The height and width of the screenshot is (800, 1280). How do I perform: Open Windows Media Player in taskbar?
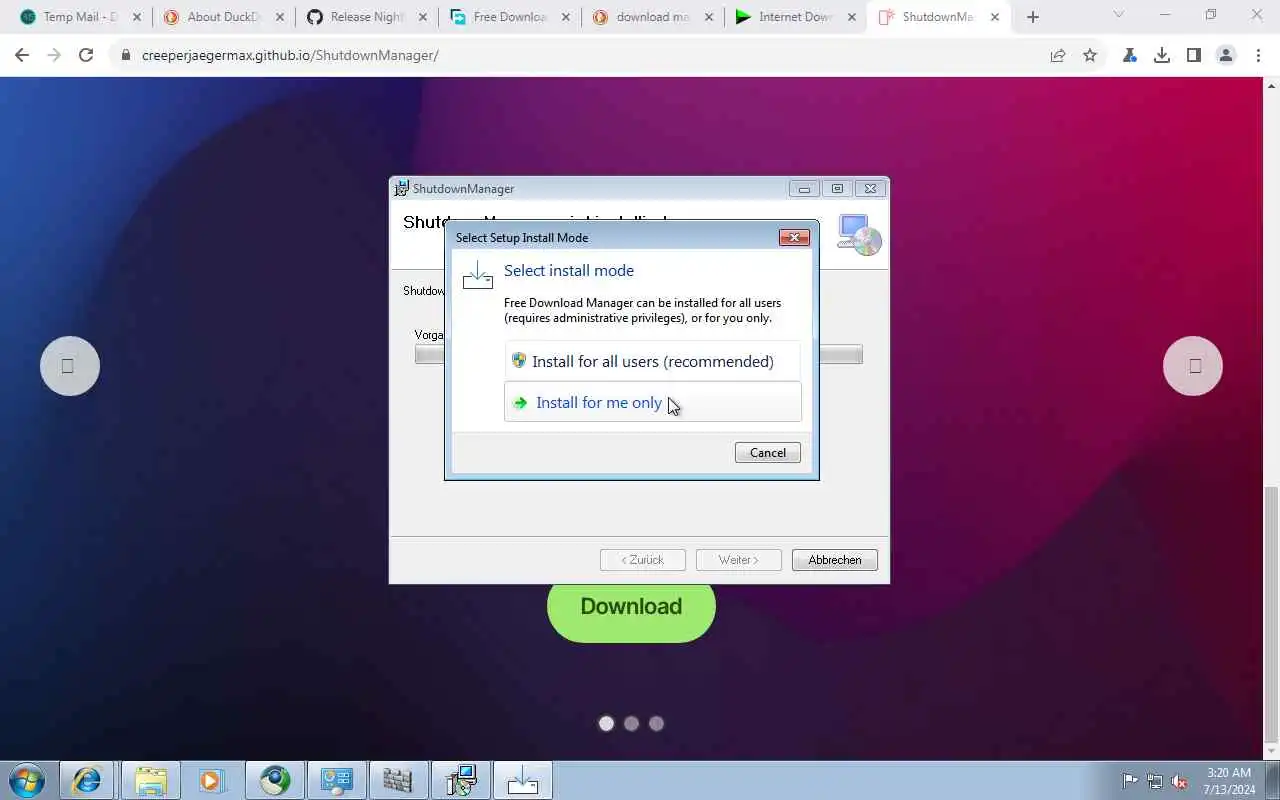click(212, 781)
